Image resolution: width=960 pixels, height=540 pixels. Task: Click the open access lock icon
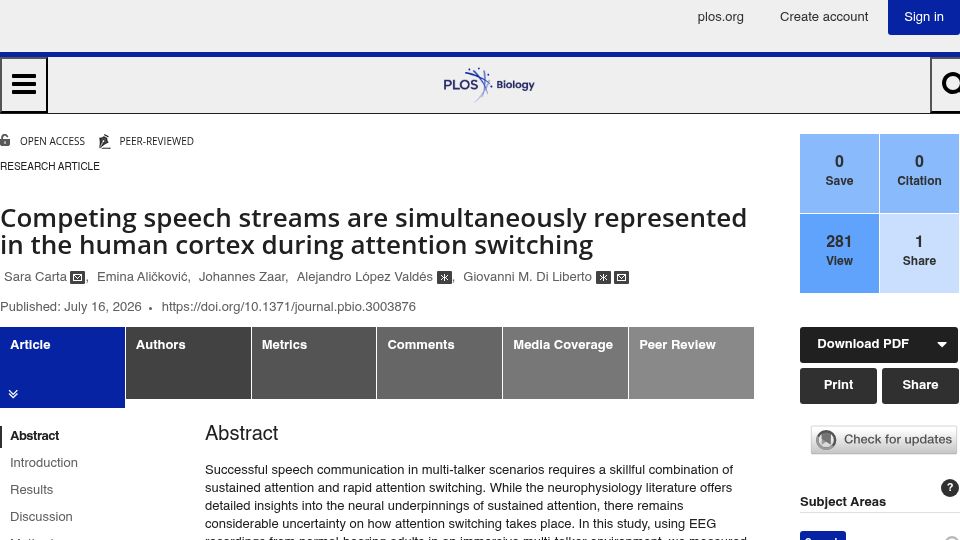(5, 141)
